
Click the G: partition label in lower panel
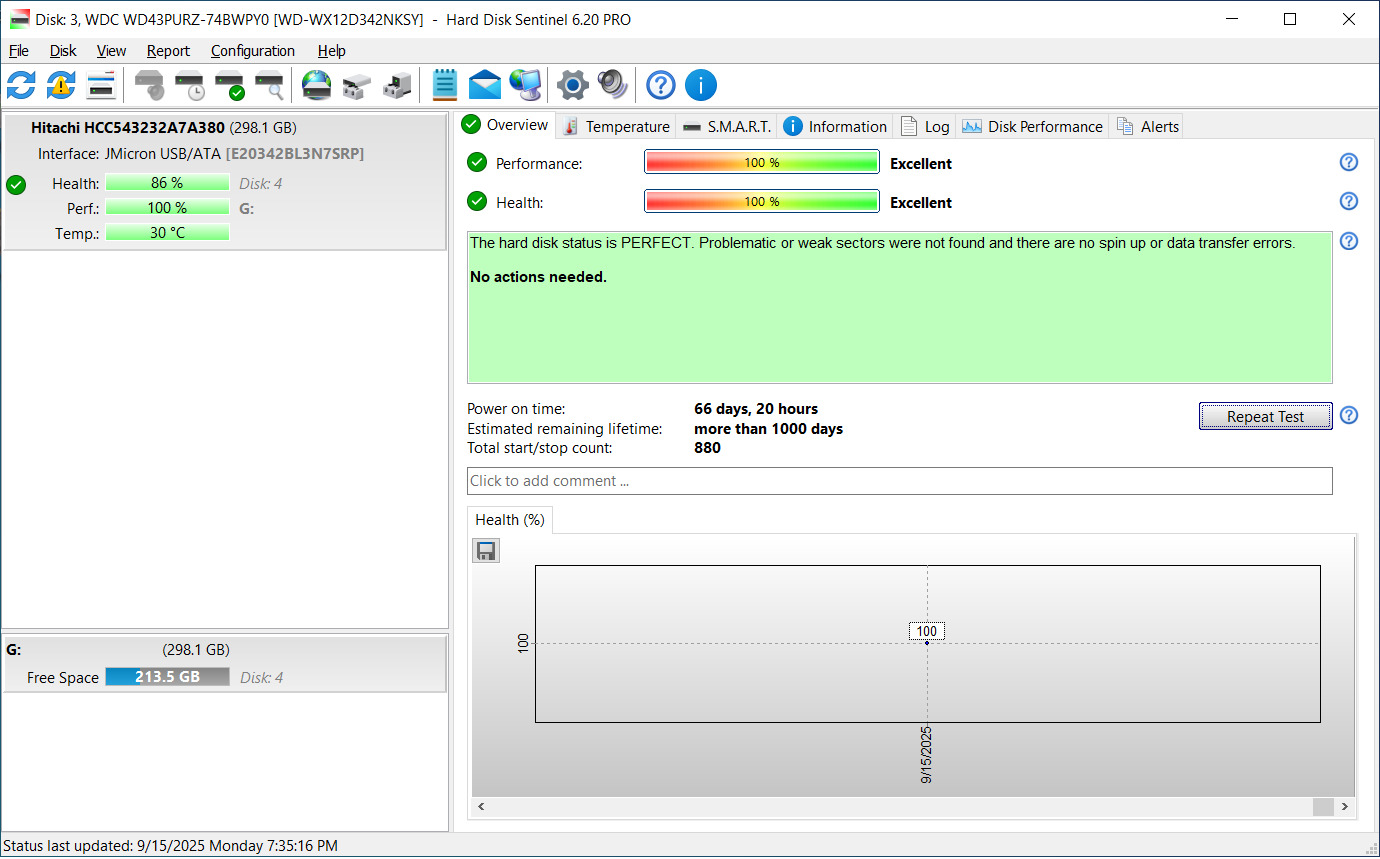(x=14, y=650)
